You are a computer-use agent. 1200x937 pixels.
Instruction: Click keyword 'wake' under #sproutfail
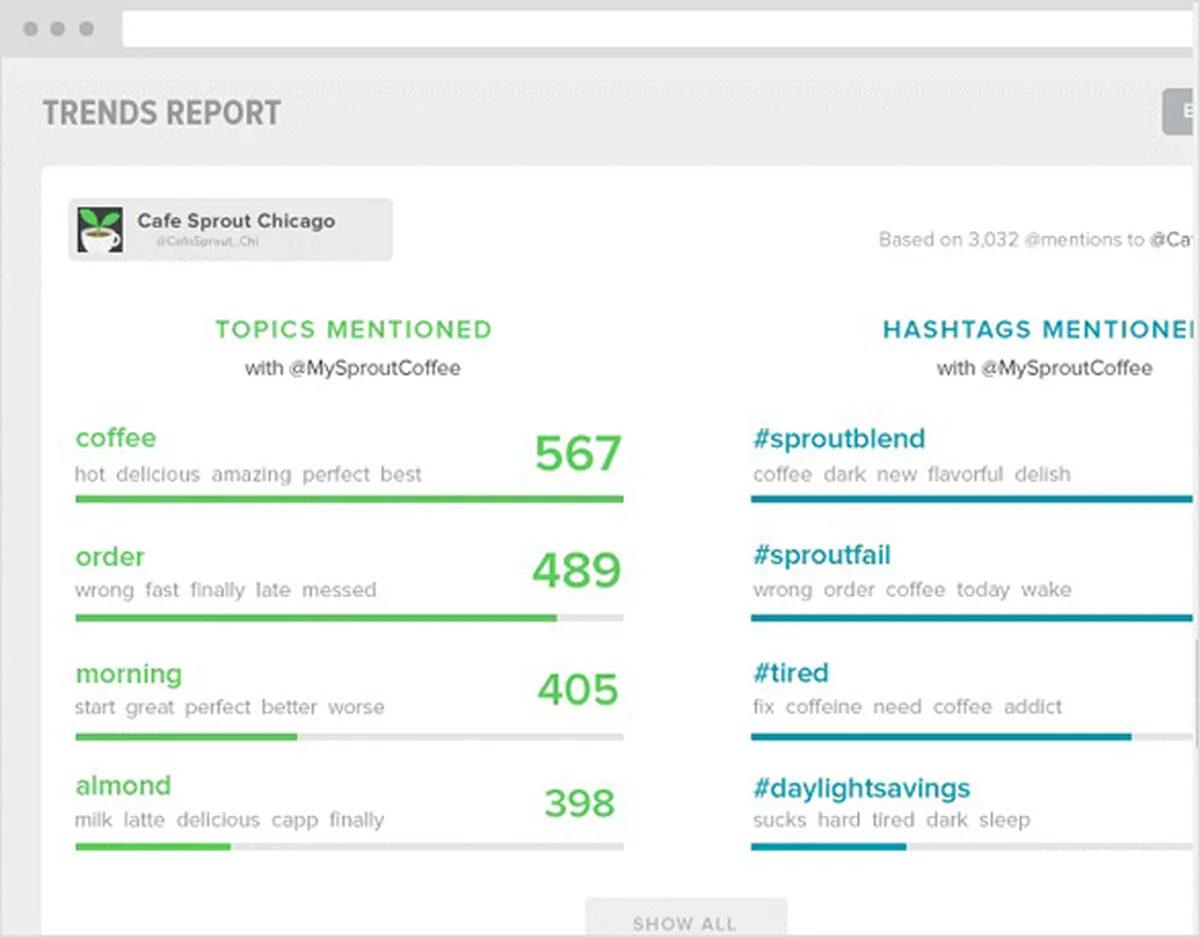[1046, 590]
